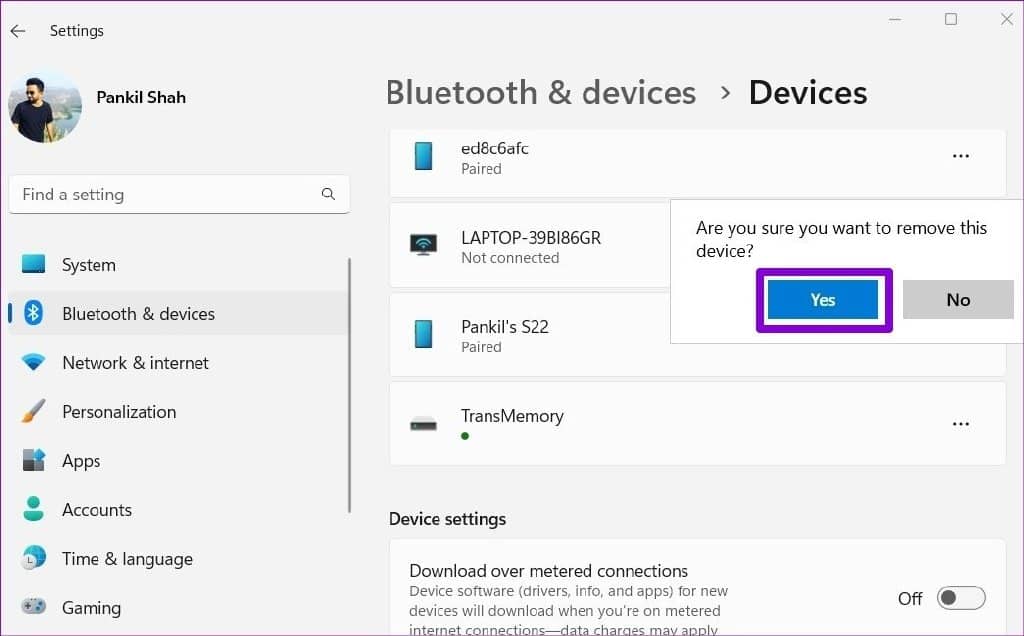
Task: Click the TransMemory storage drive icon
Action: (x=422, y=423)
